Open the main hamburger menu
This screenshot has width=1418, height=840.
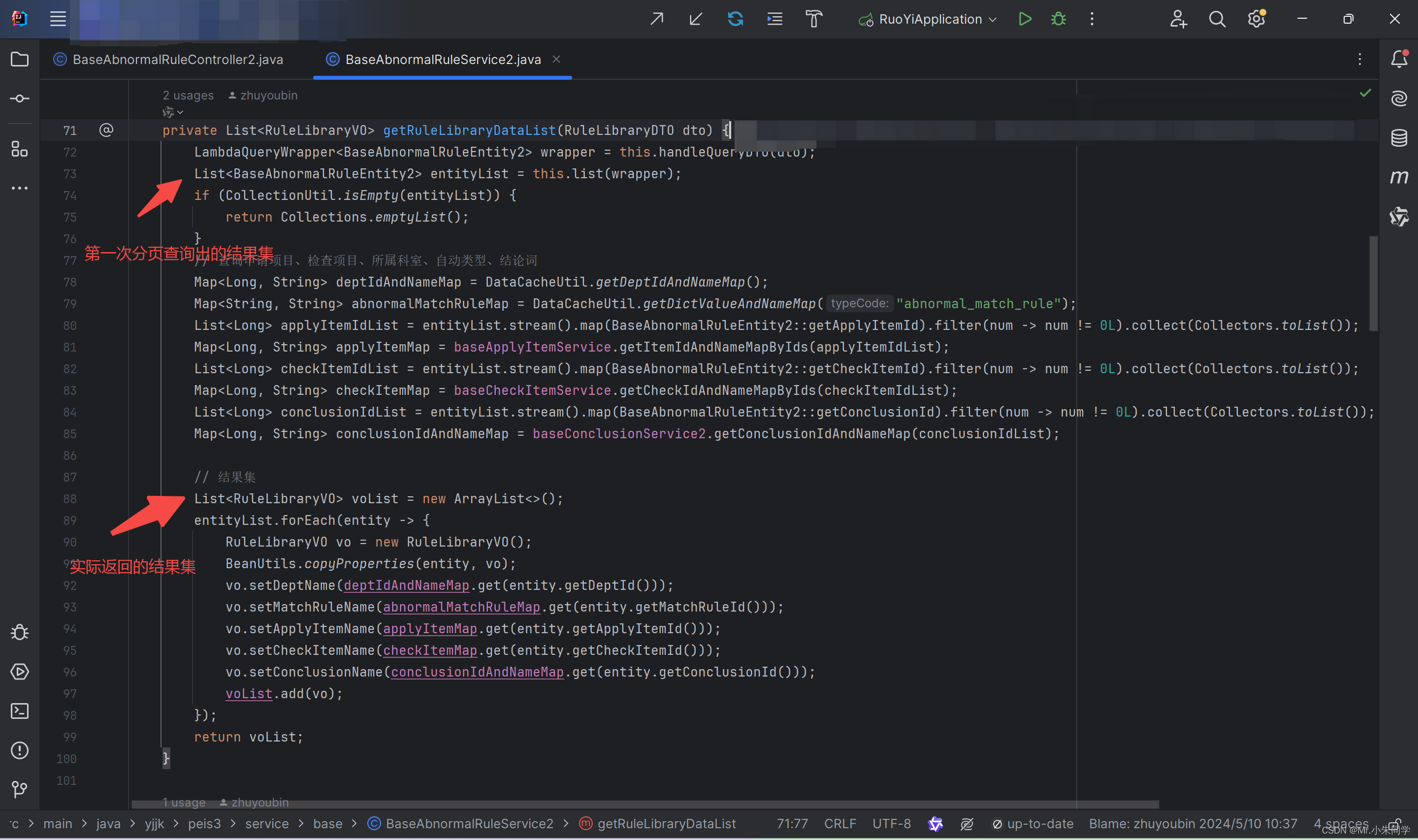pyautogui.click(x=58, y=19)
